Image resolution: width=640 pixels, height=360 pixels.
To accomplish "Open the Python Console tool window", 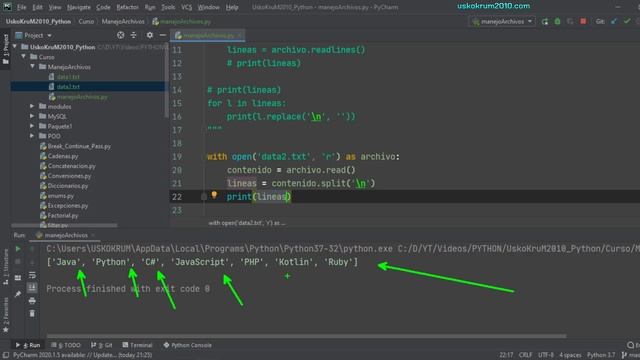I will (x=187, y=345).
